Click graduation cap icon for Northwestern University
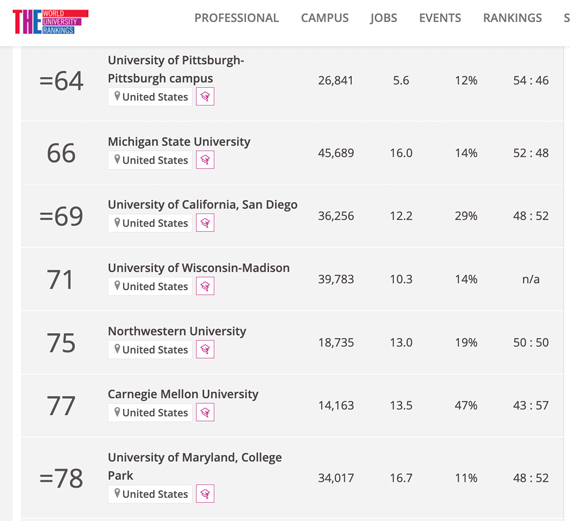This screenshot has height=521, width=570. tap(205, 349)
